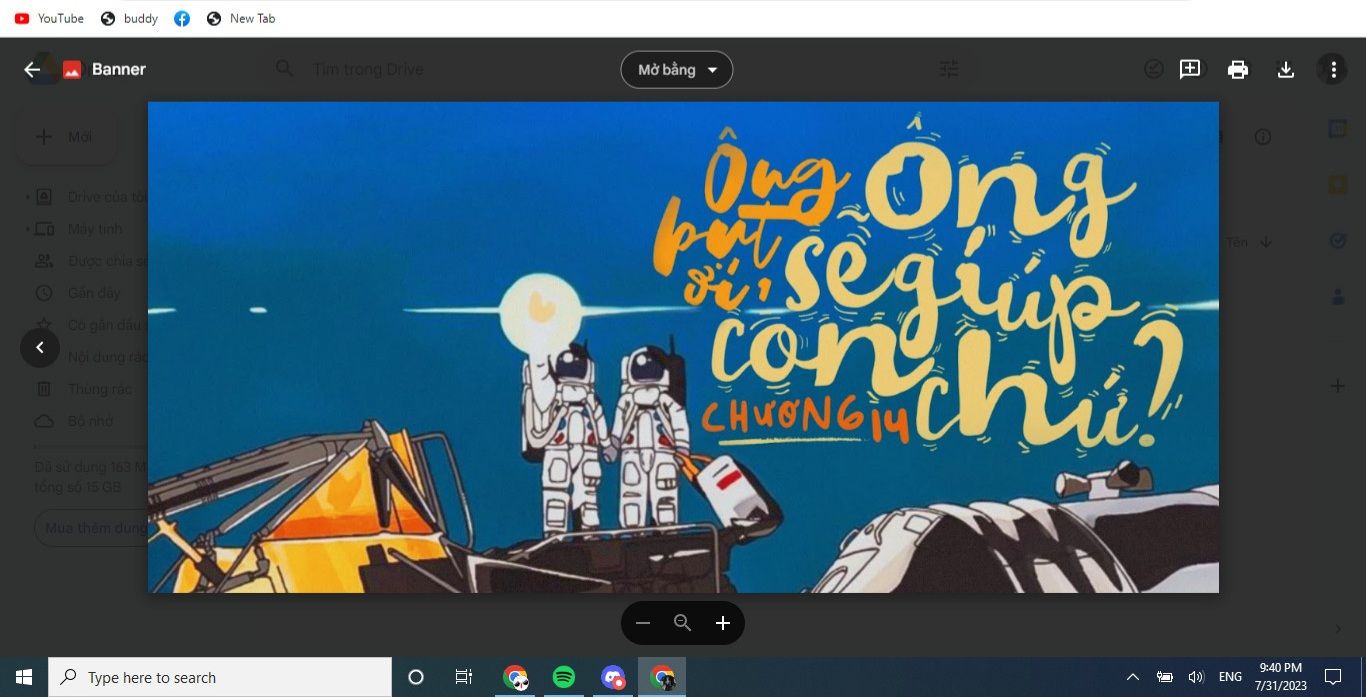Viewport: 1366px width, 697px height.
Task: Open the ENG language switcher
Action: 1230,677
